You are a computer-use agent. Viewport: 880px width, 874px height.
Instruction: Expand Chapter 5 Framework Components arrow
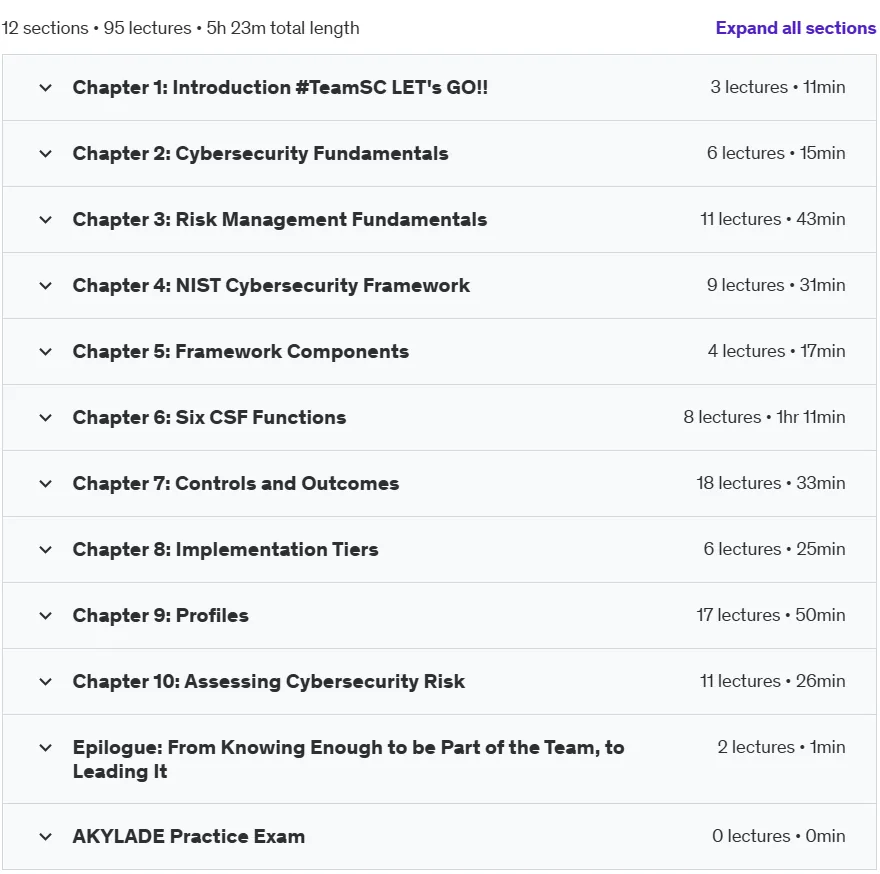coord(45,352)
